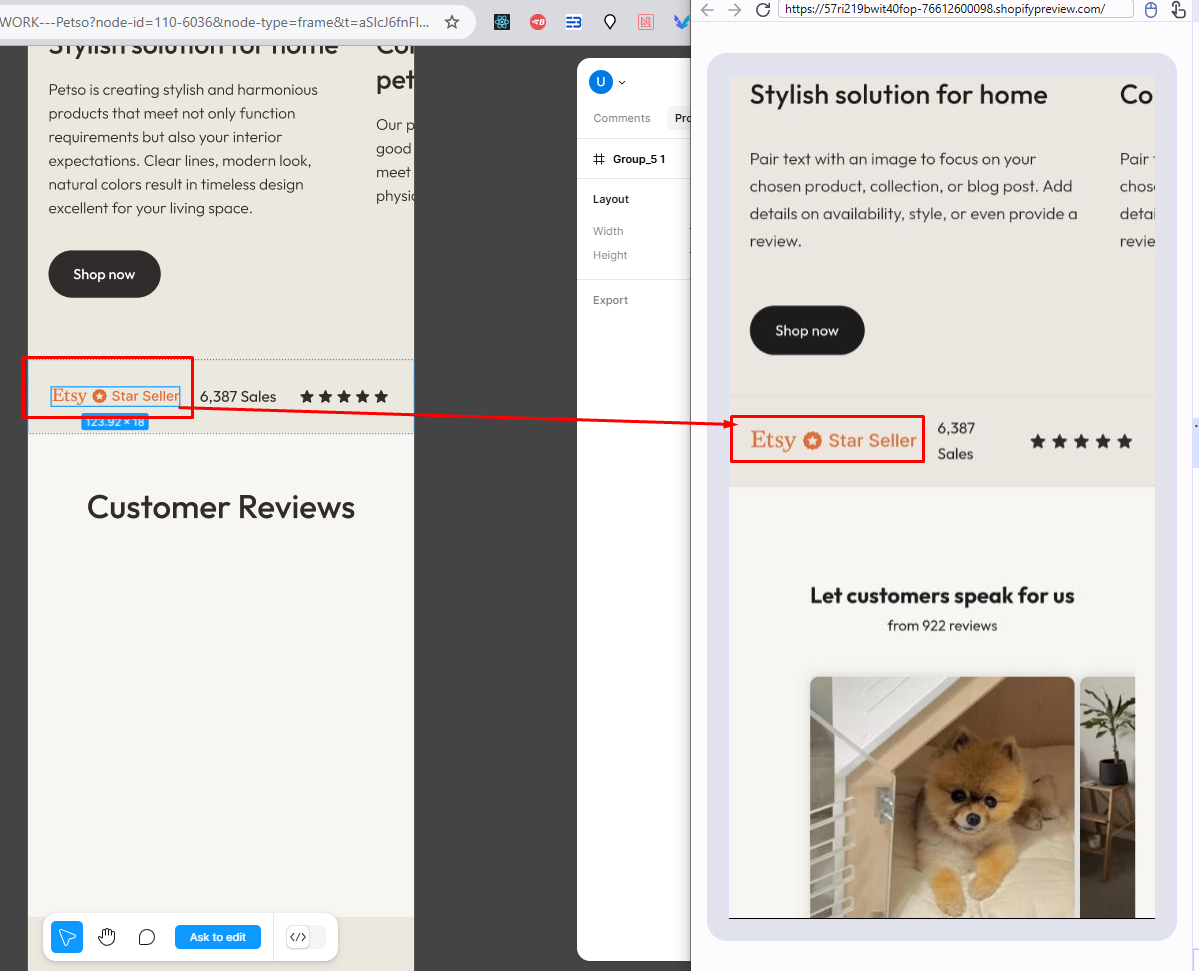Open the blue striped extension icon
Screen dimensions: 1199x971
tap(574, 22)
